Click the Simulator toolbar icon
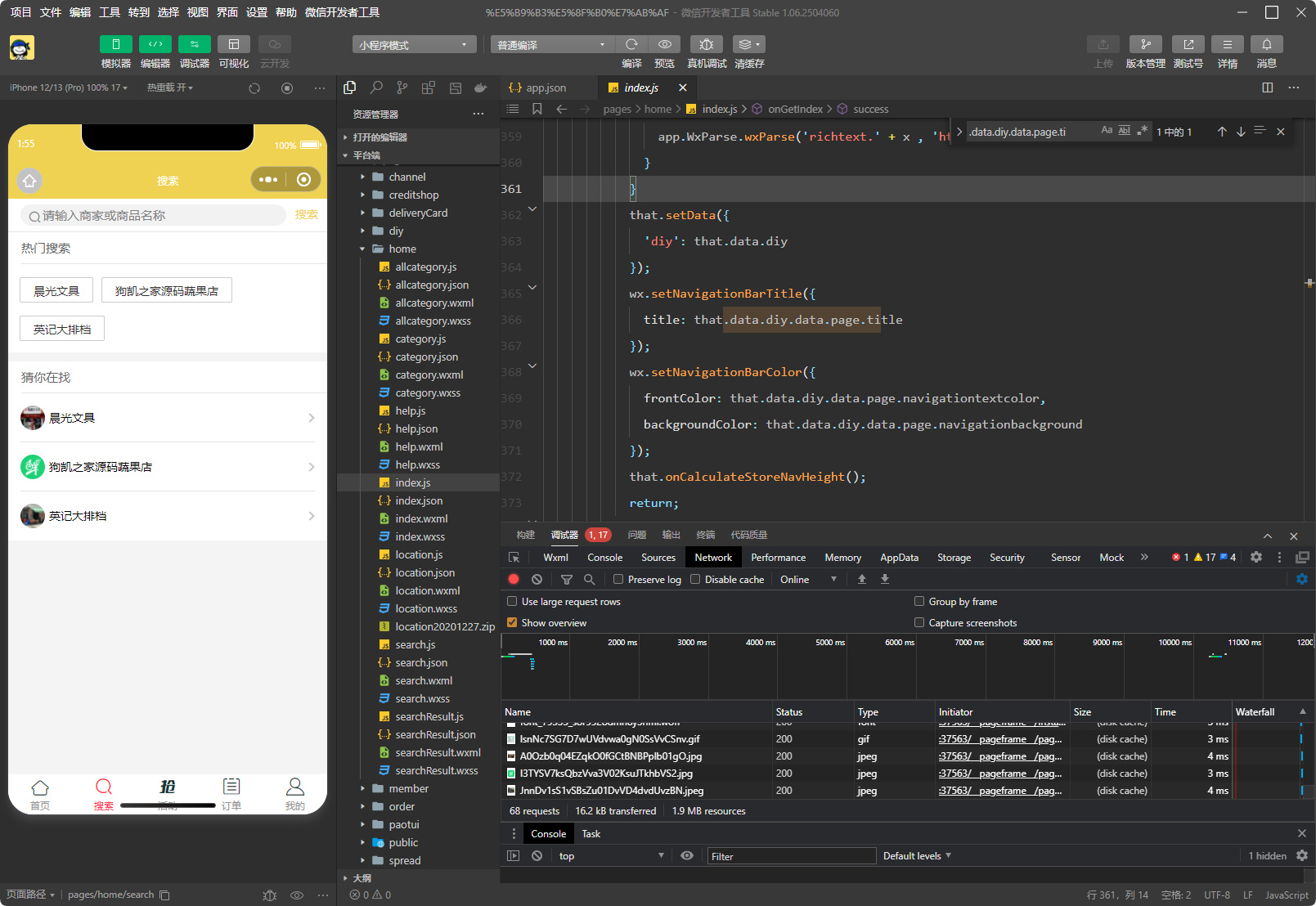Viewport: 1316px width, 906px height. pyautogui.click(x=115, y=44)
